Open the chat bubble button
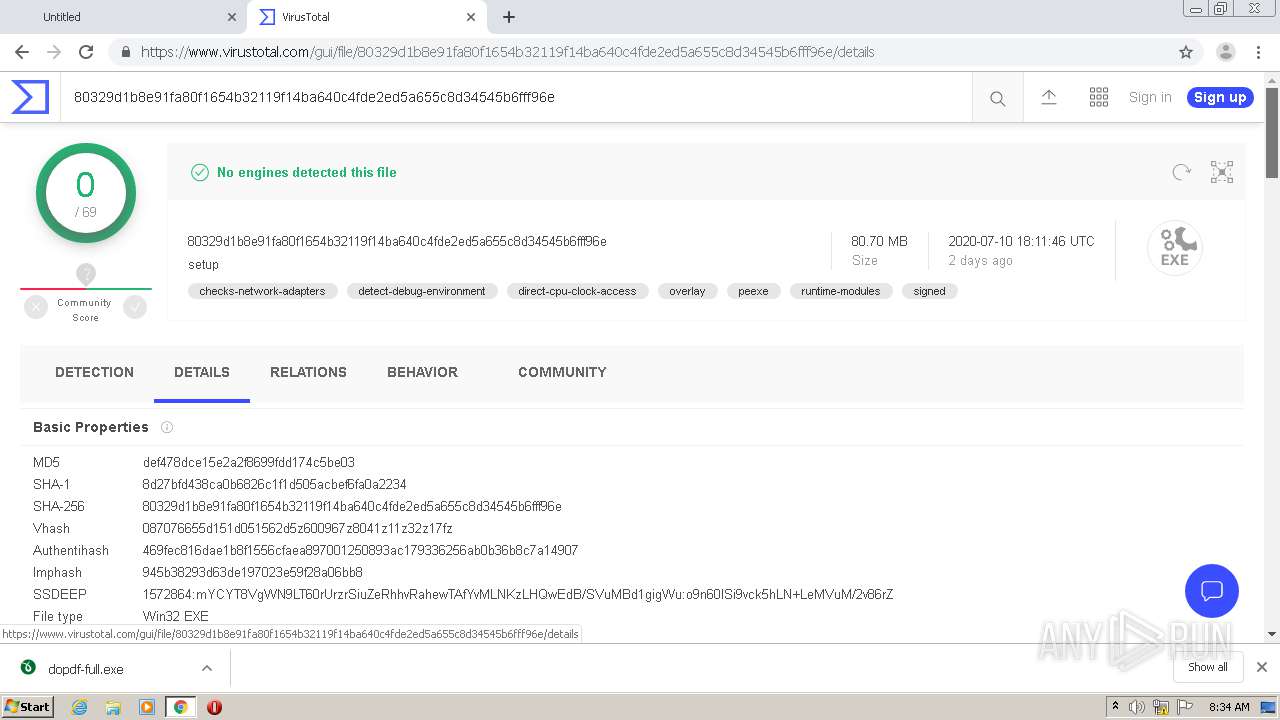The width and height of the screenshot is (1280, 720). [1212, 590]
